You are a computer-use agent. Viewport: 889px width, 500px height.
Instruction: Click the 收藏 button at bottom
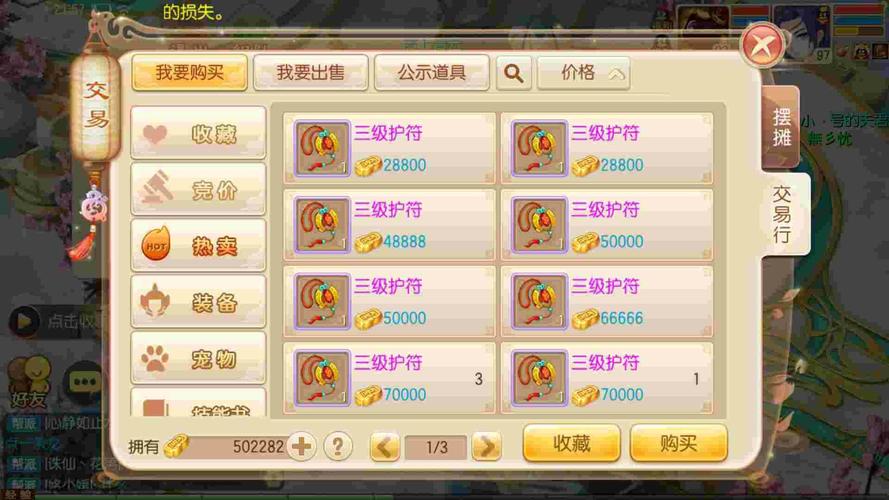[x=572, y=443]
